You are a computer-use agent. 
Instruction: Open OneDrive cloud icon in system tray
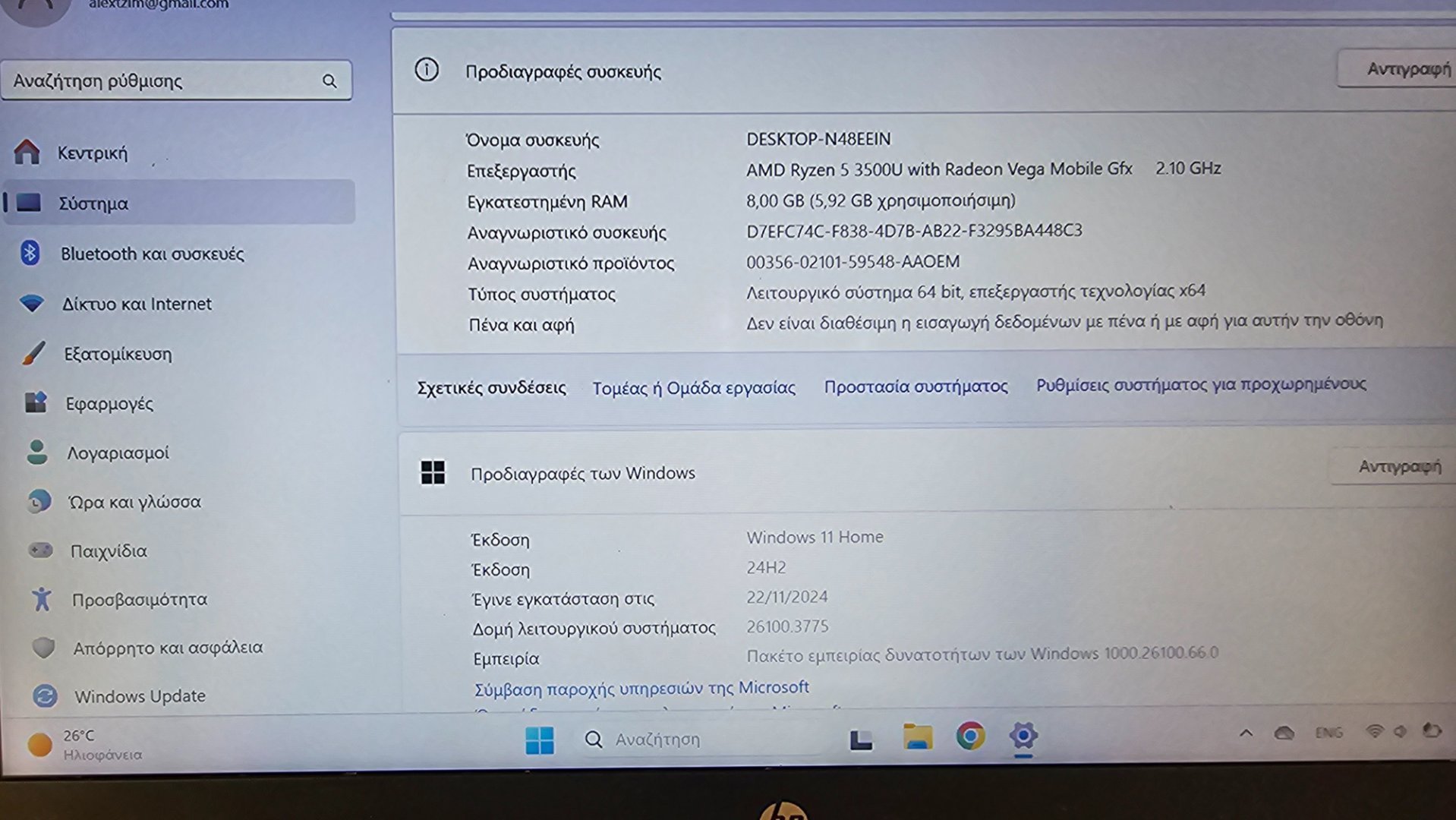[1284, 733]
